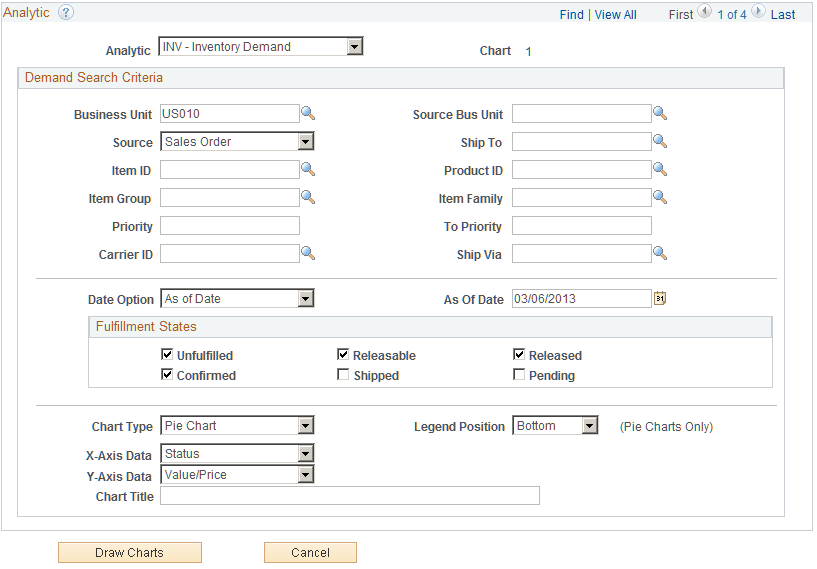Click the Source Bus Unit input field
Image resolution: width=817 pixels, height=569 pixels.
[x=581, y=114]
